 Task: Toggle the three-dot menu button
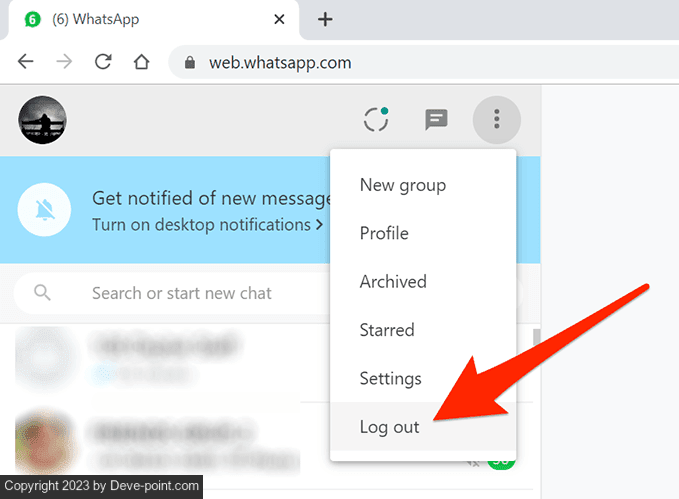coord(497,120)
